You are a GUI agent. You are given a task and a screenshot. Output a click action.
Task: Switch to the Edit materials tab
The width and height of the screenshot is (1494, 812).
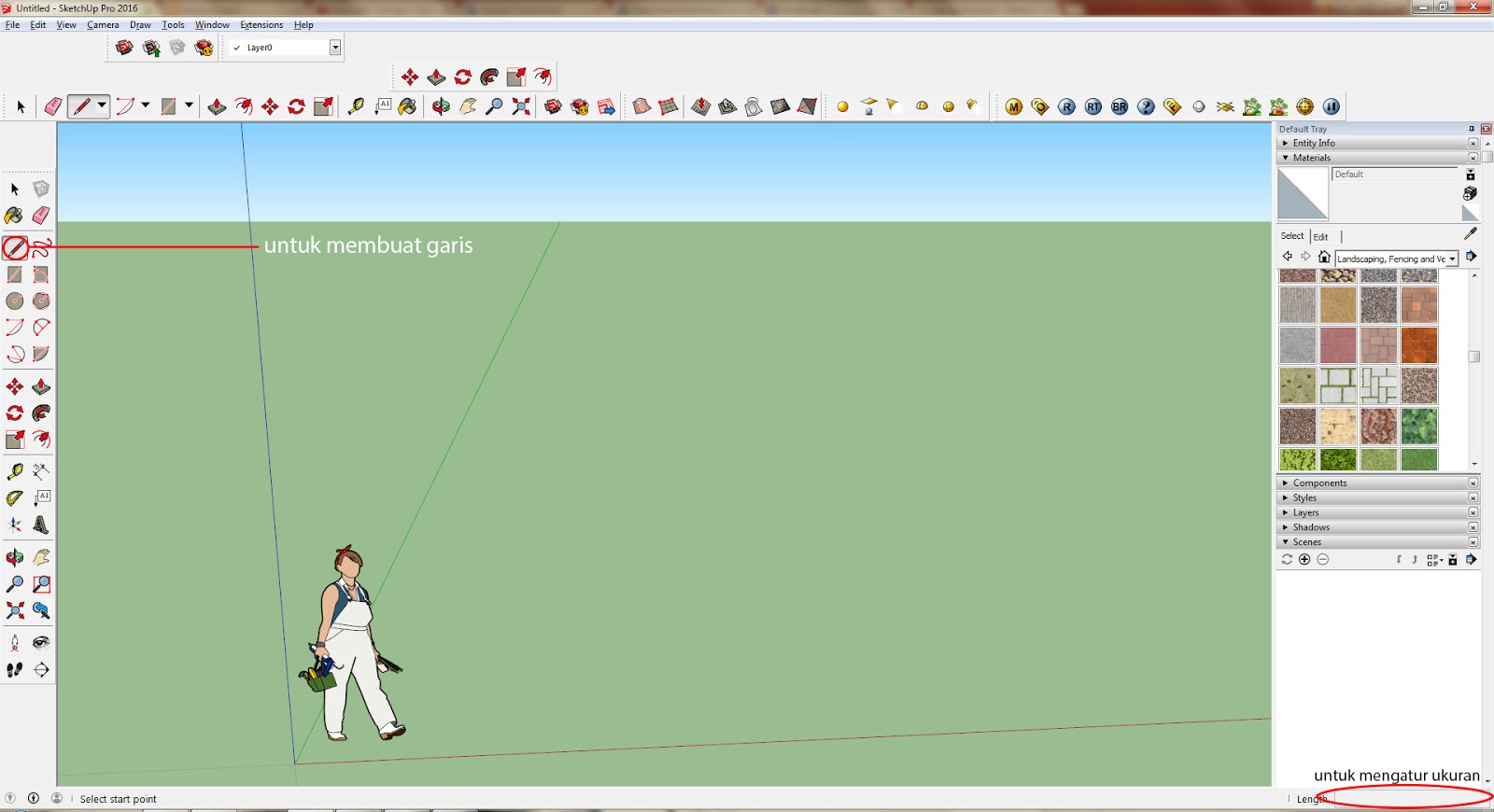coord(1320,237)
